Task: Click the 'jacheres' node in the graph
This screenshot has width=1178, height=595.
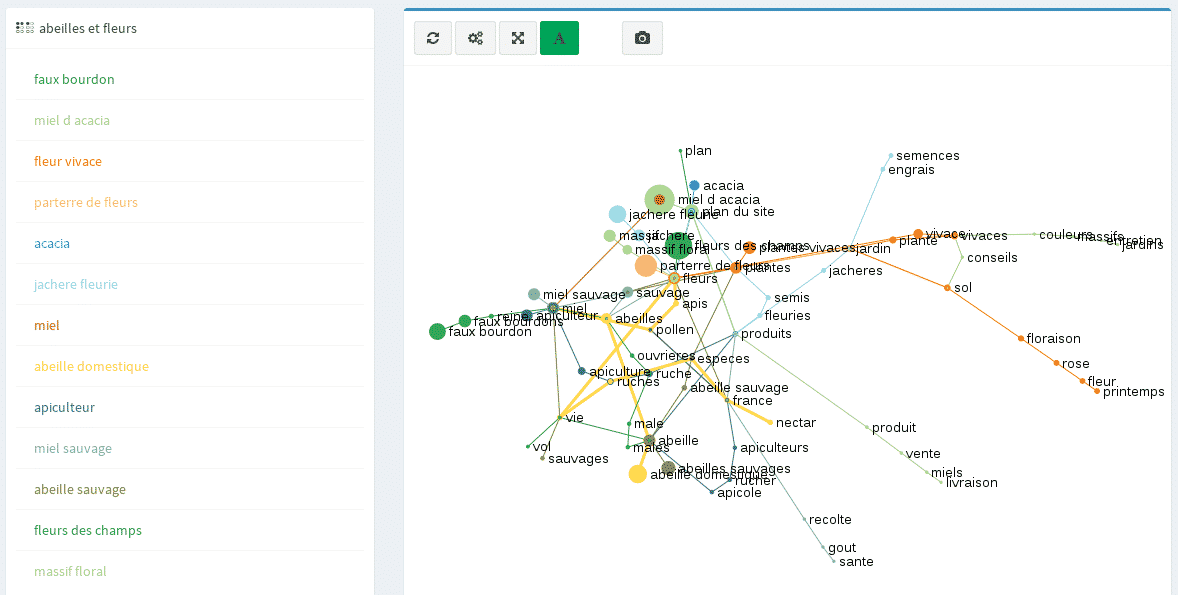Action: 824,270
